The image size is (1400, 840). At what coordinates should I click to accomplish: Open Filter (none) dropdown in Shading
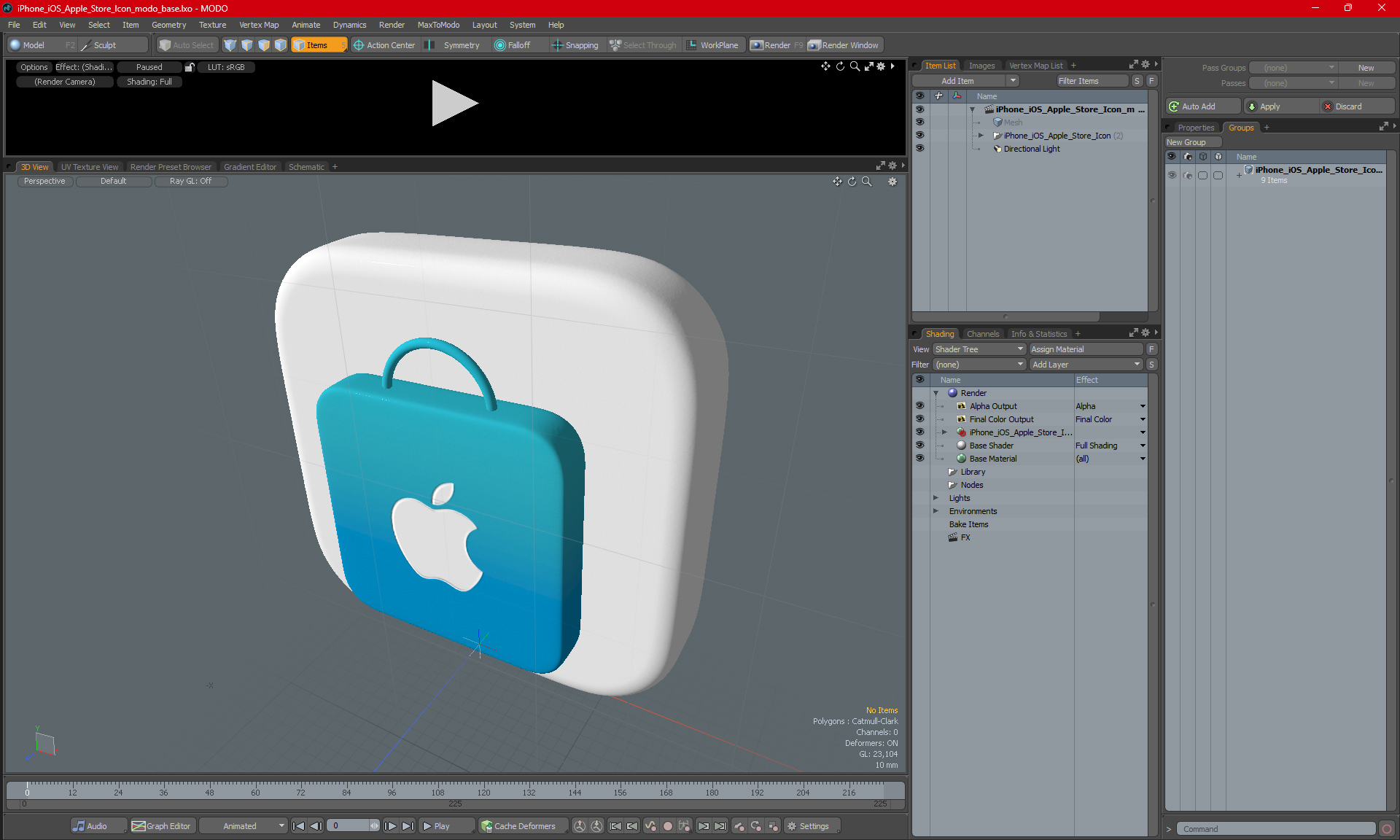pyautogui.click(x=979, y=365)
